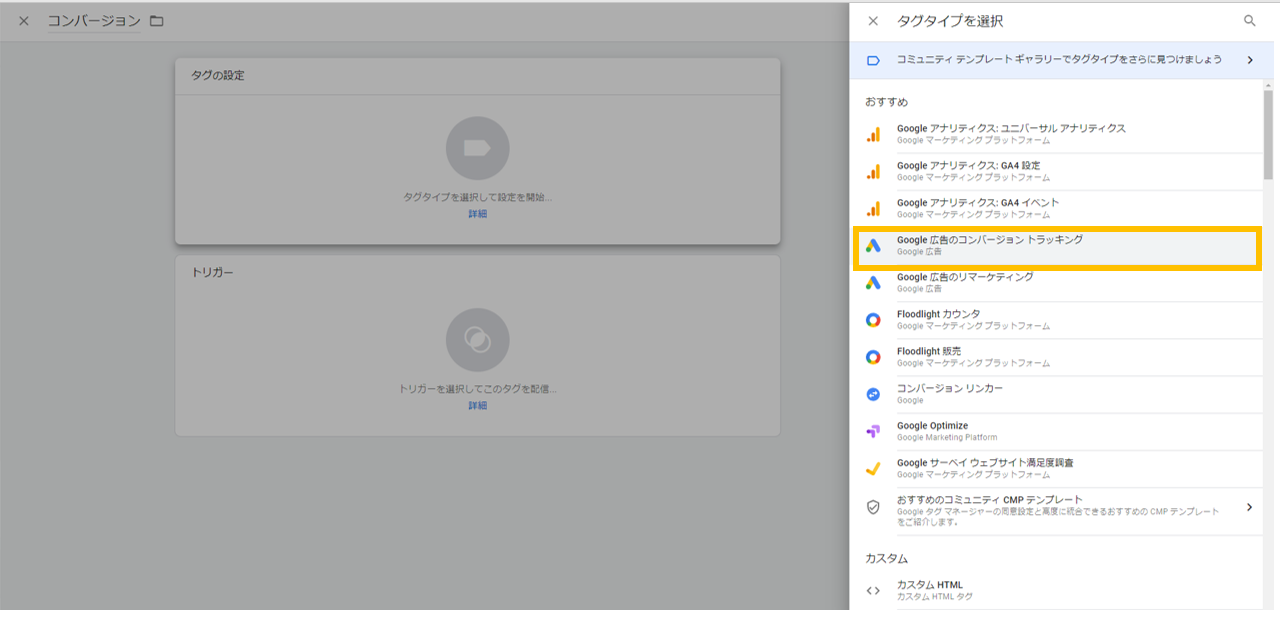
Task: Click 詳細 link under トリガー
Action: click(477, 406)
